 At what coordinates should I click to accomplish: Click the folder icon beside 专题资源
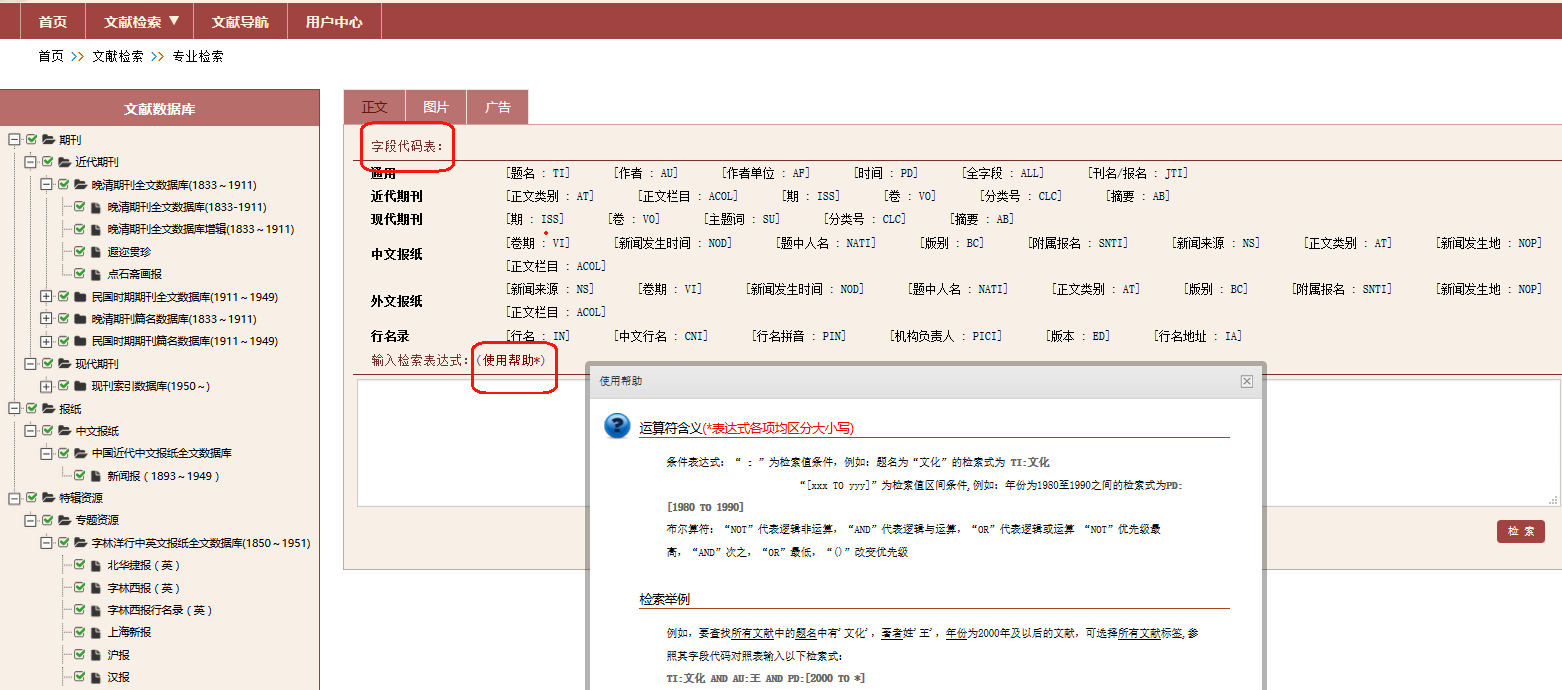tap(64, 520)
